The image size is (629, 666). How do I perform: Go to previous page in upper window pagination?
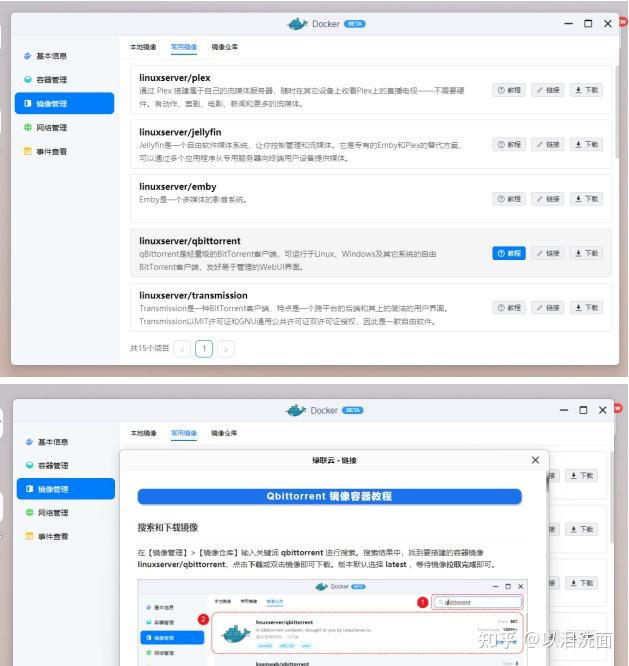(182, 349)
